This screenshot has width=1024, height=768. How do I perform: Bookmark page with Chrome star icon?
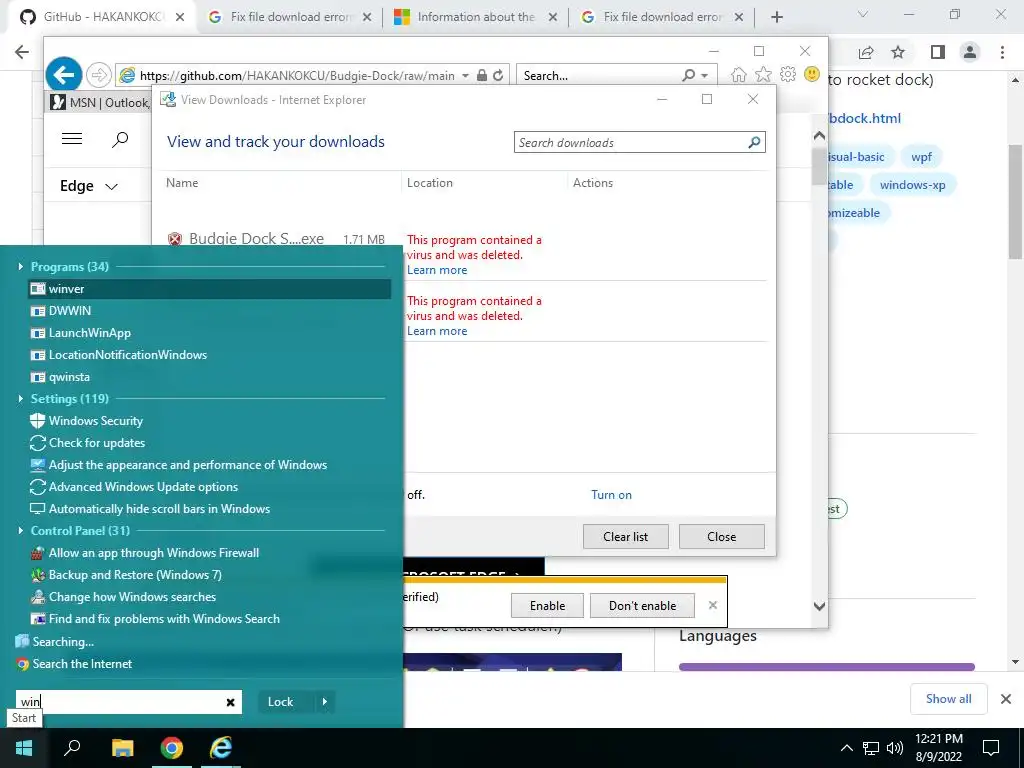[x=899, y=52]
